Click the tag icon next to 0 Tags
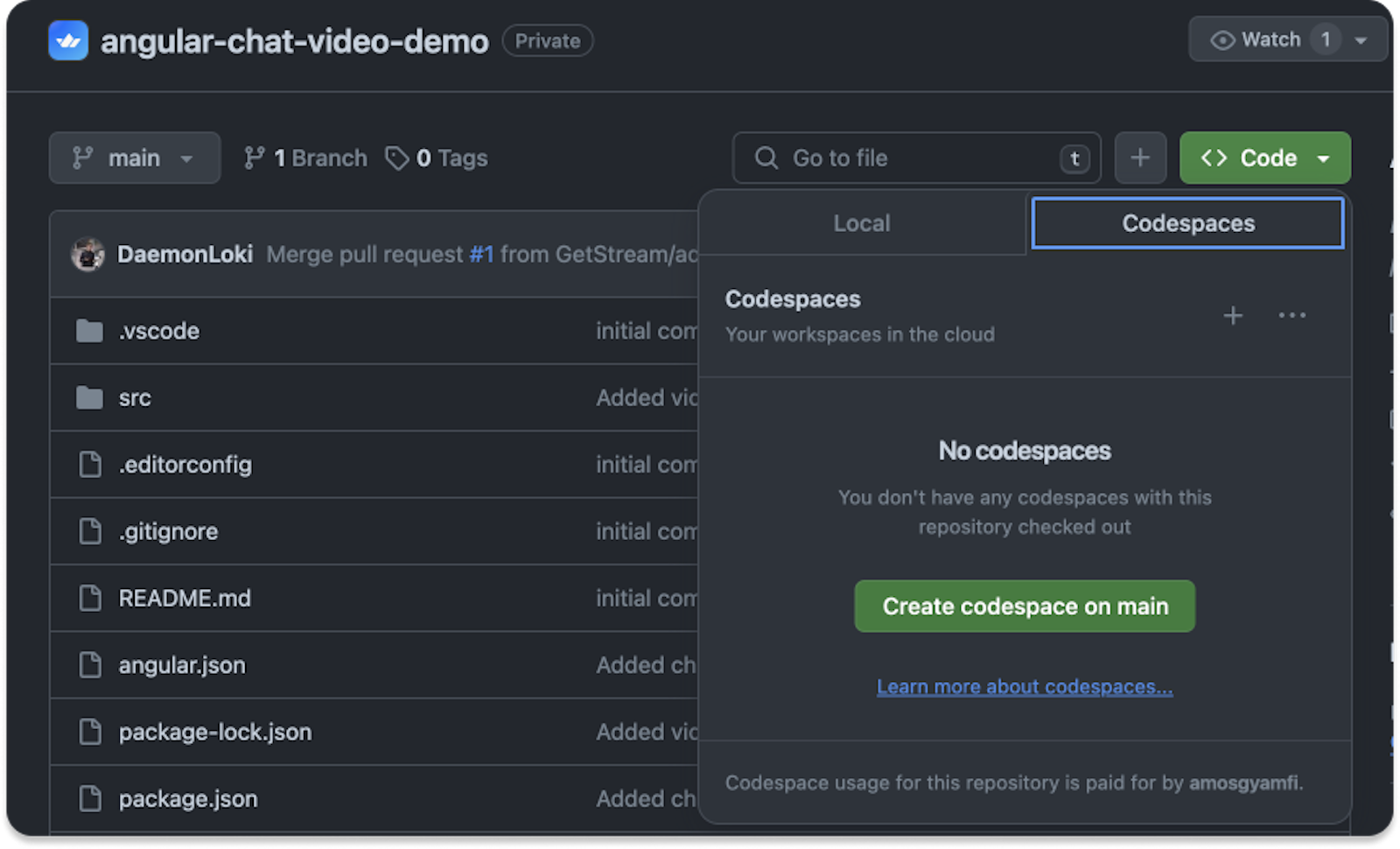Image resolution: width=1400 pixels, height=849 pixels. point(398,158)
